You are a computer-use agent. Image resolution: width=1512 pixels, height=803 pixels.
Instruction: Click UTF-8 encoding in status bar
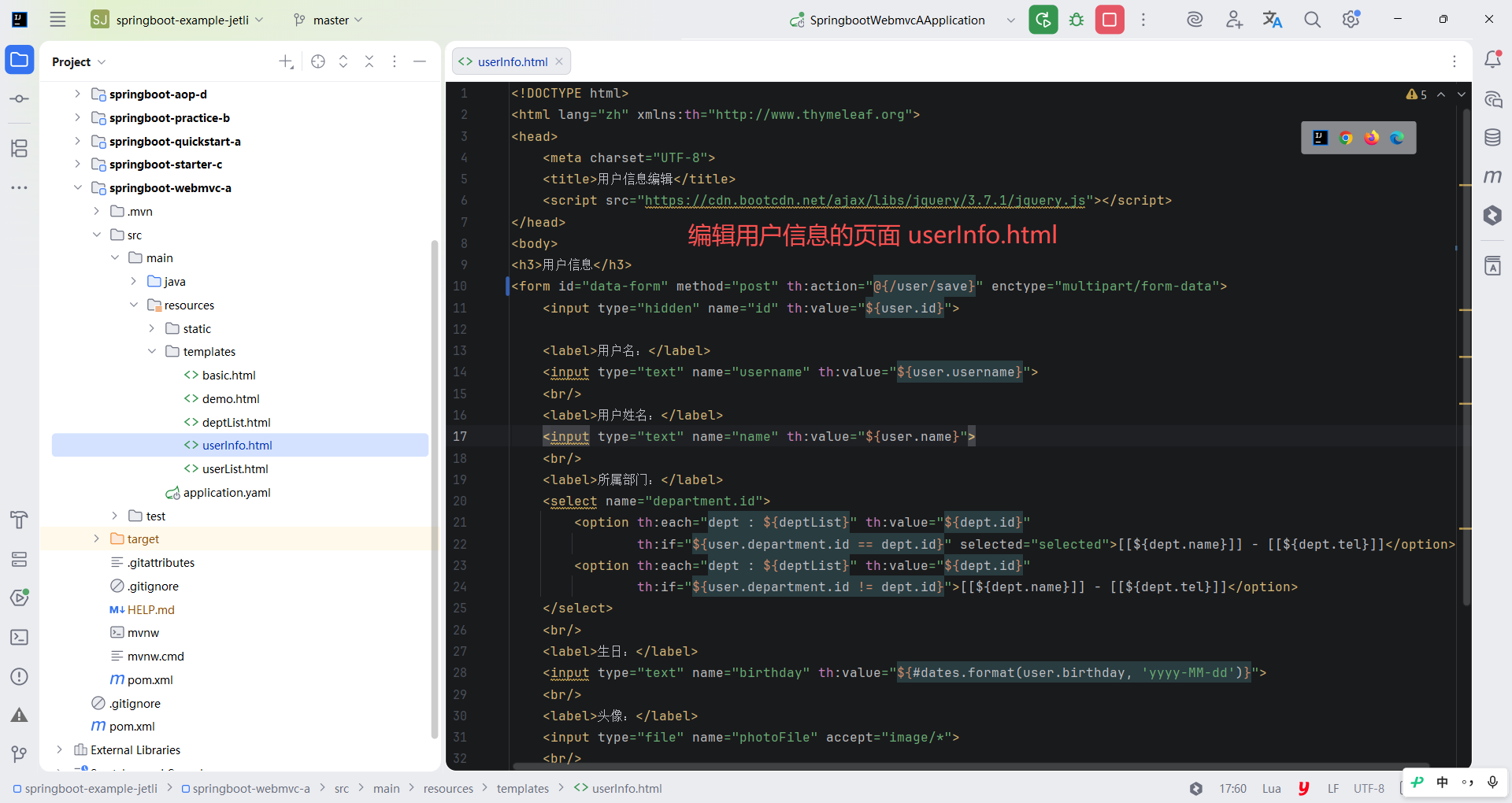(1369, 788)
